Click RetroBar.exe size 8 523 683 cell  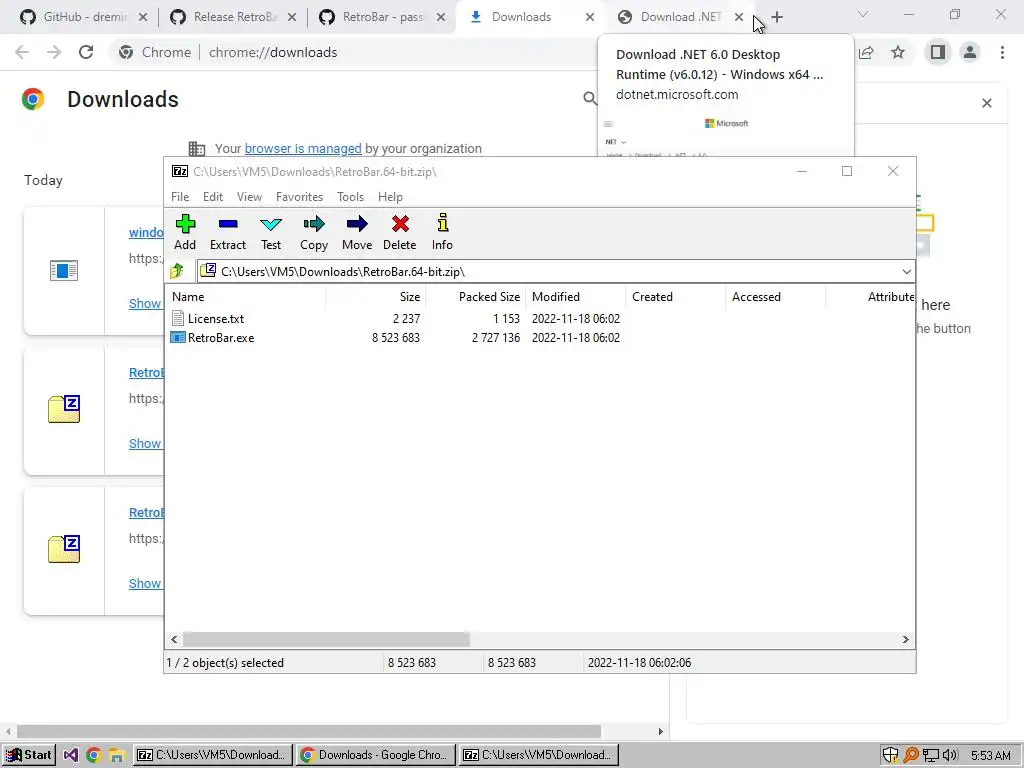pyautogui.click(x=396, y=338)
